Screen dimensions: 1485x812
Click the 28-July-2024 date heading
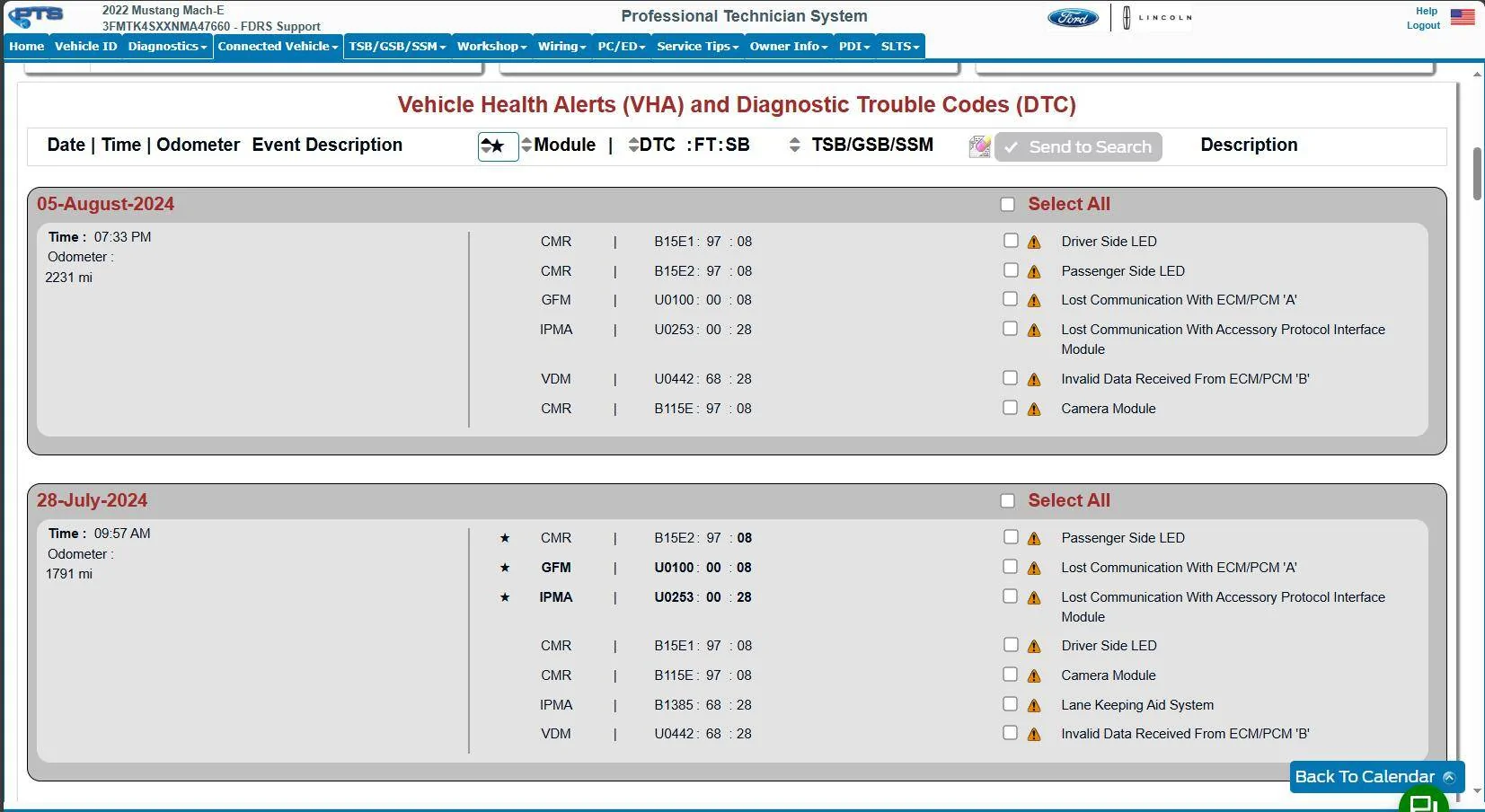click(92, 500)
